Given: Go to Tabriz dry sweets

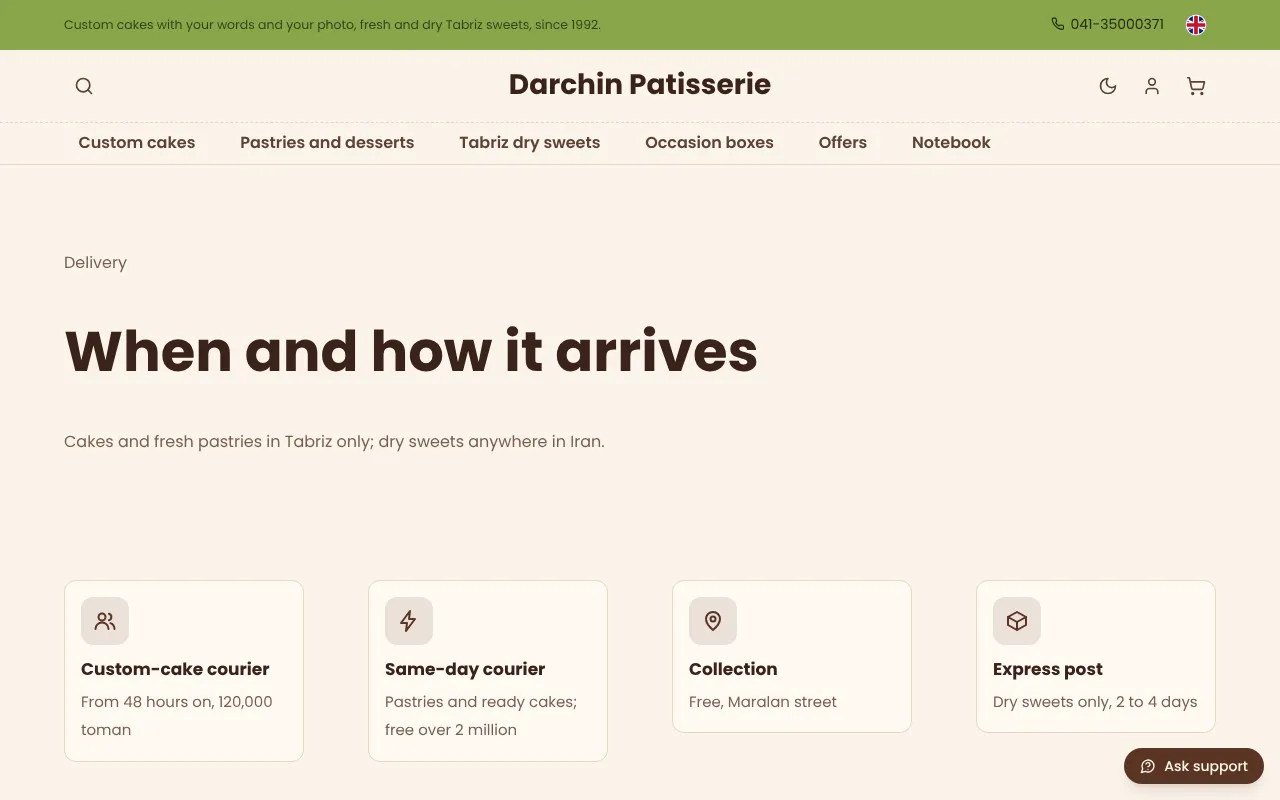Looking at the screenshot, I should 530,143.
